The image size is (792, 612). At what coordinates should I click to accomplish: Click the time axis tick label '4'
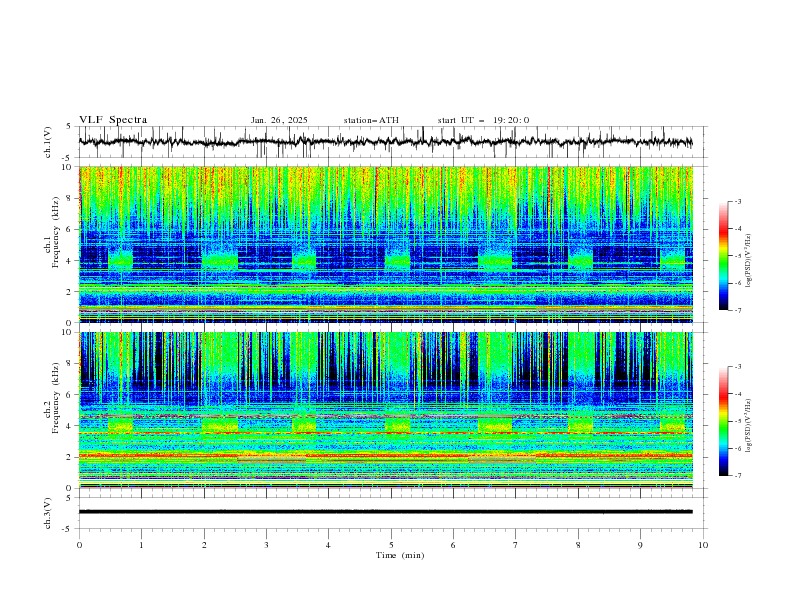328,545
